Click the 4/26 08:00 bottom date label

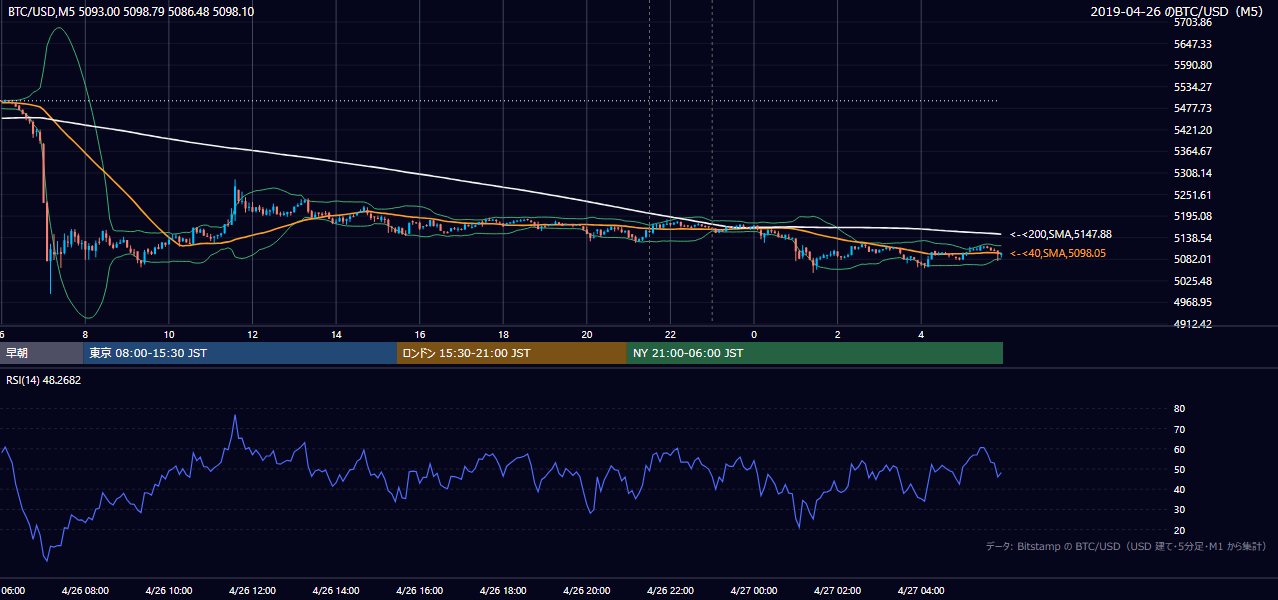point(85,591)
